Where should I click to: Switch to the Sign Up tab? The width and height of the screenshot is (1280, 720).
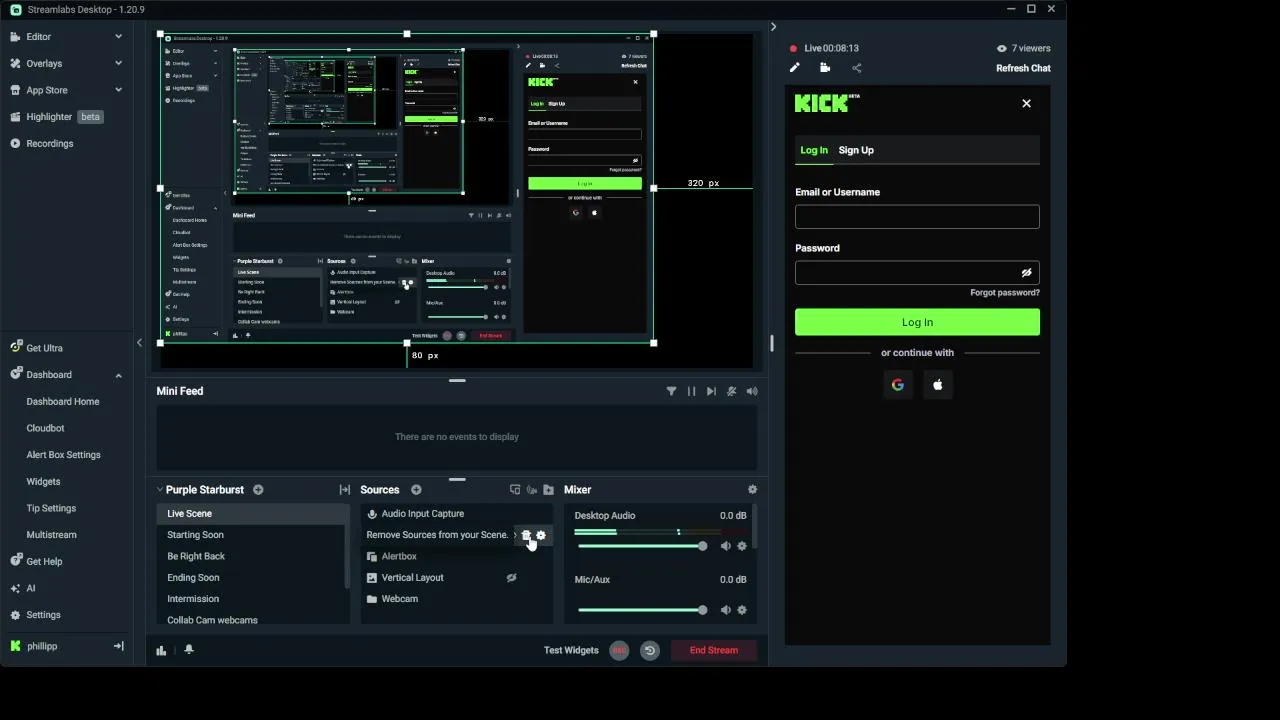(856, 150)
